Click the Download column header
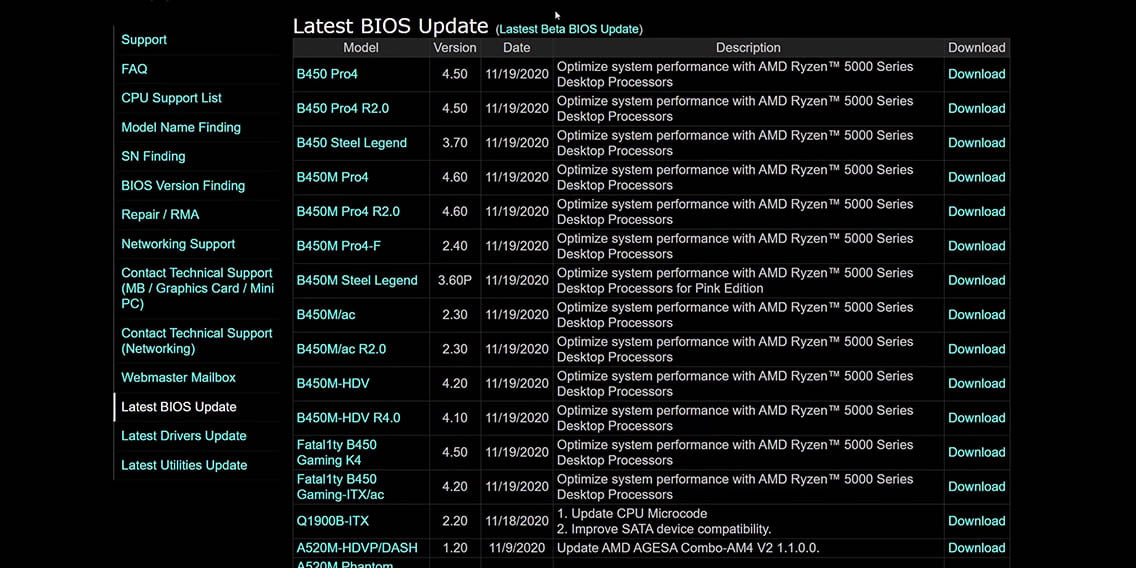 tap(977, 48)
